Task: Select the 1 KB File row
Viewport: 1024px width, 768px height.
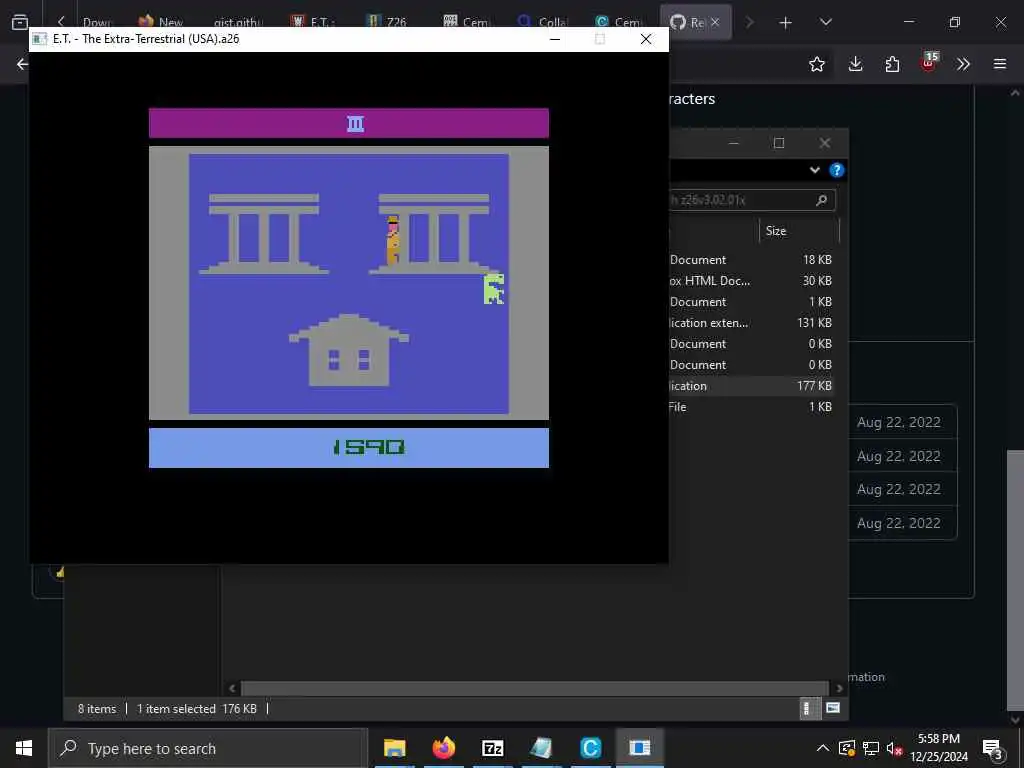Action: coord(751,406)
